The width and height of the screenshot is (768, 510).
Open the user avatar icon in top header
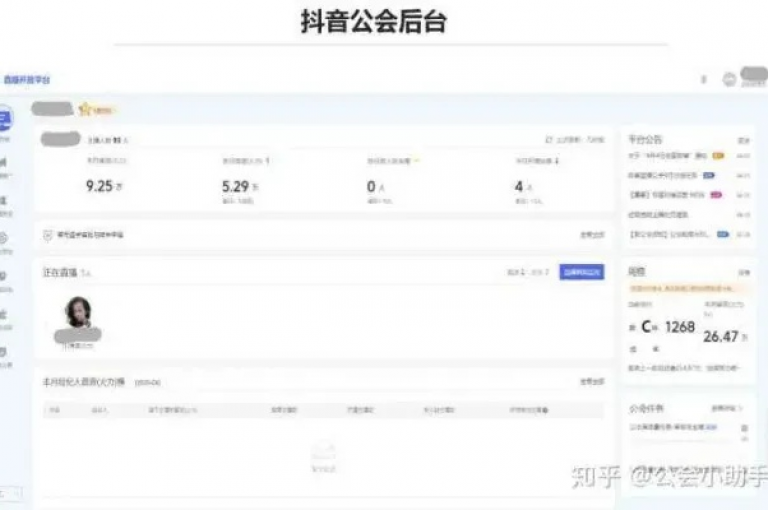729,79
